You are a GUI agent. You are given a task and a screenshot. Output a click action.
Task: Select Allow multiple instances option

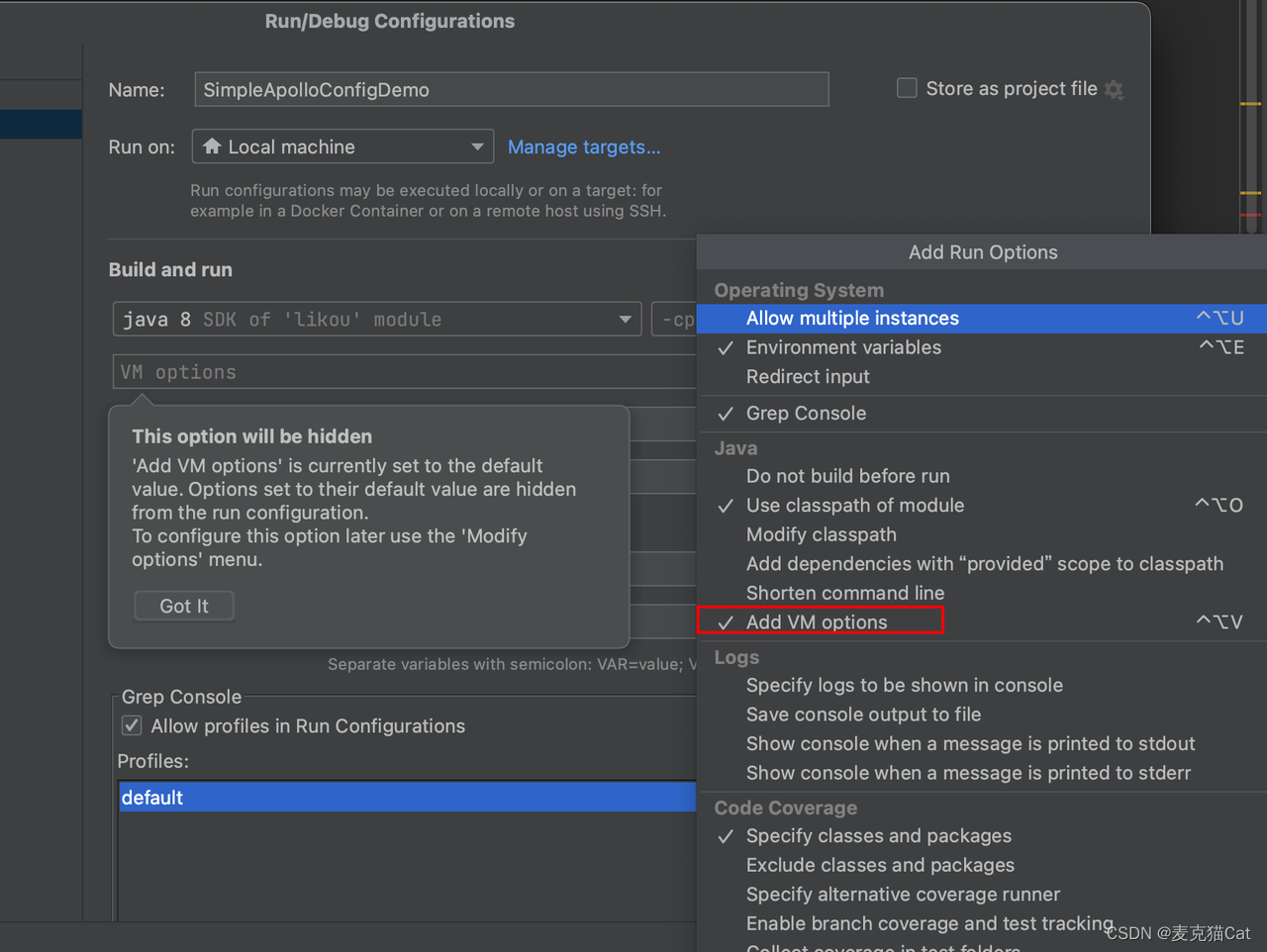[x=982, y=318]
